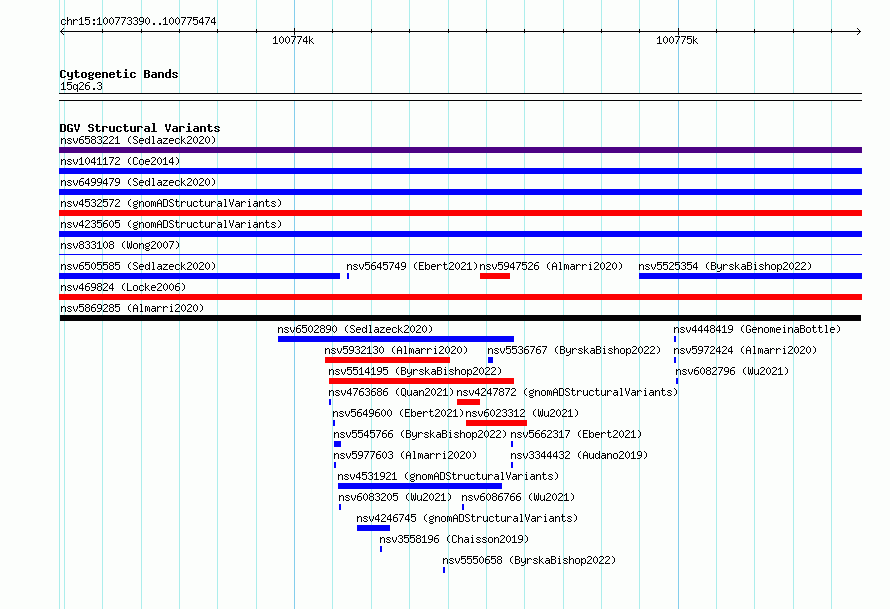Select the blue bar under nsv4246745
The height and width of the screenshot is (609, 890).
pyautogui.click(x=373, y=528)
